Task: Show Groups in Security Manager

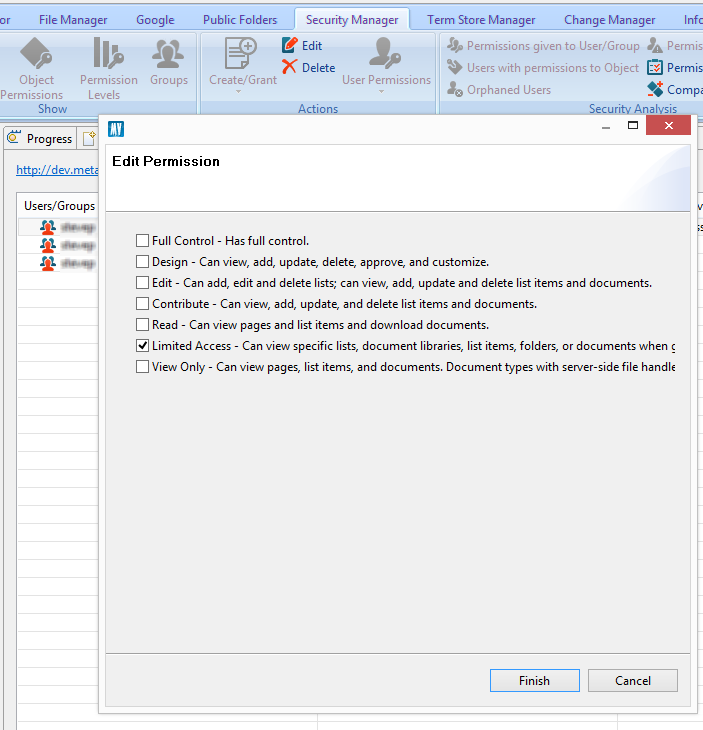Action: (x=169, y=63)
